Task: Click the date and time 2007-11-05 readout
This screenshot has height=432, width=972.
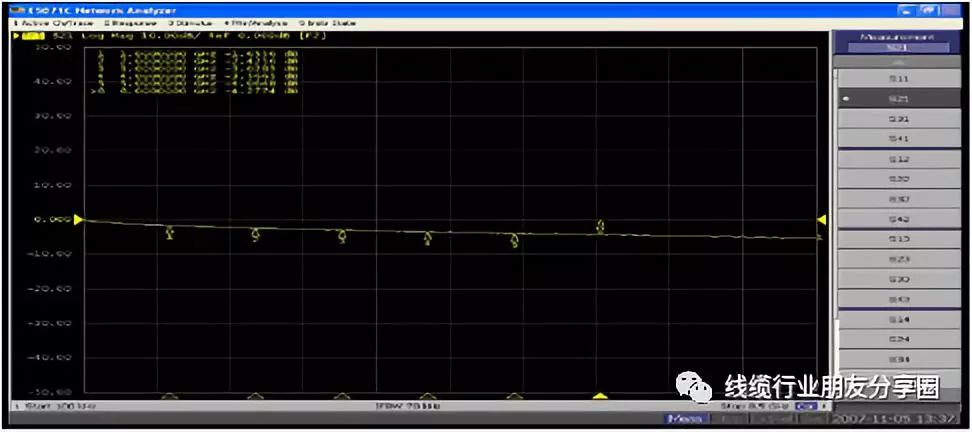Action: coord(894,419)
